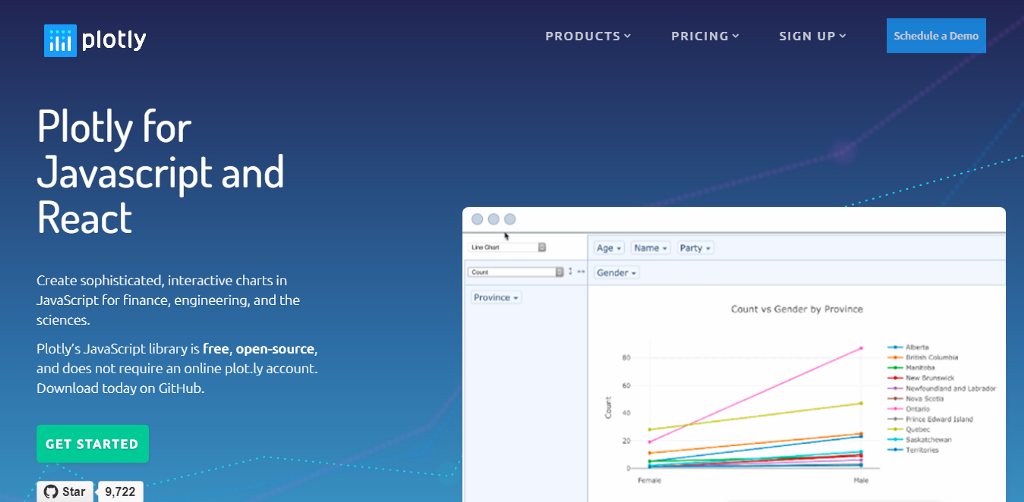
Task: Click the first gray window circle
Action: click(478, 219)
